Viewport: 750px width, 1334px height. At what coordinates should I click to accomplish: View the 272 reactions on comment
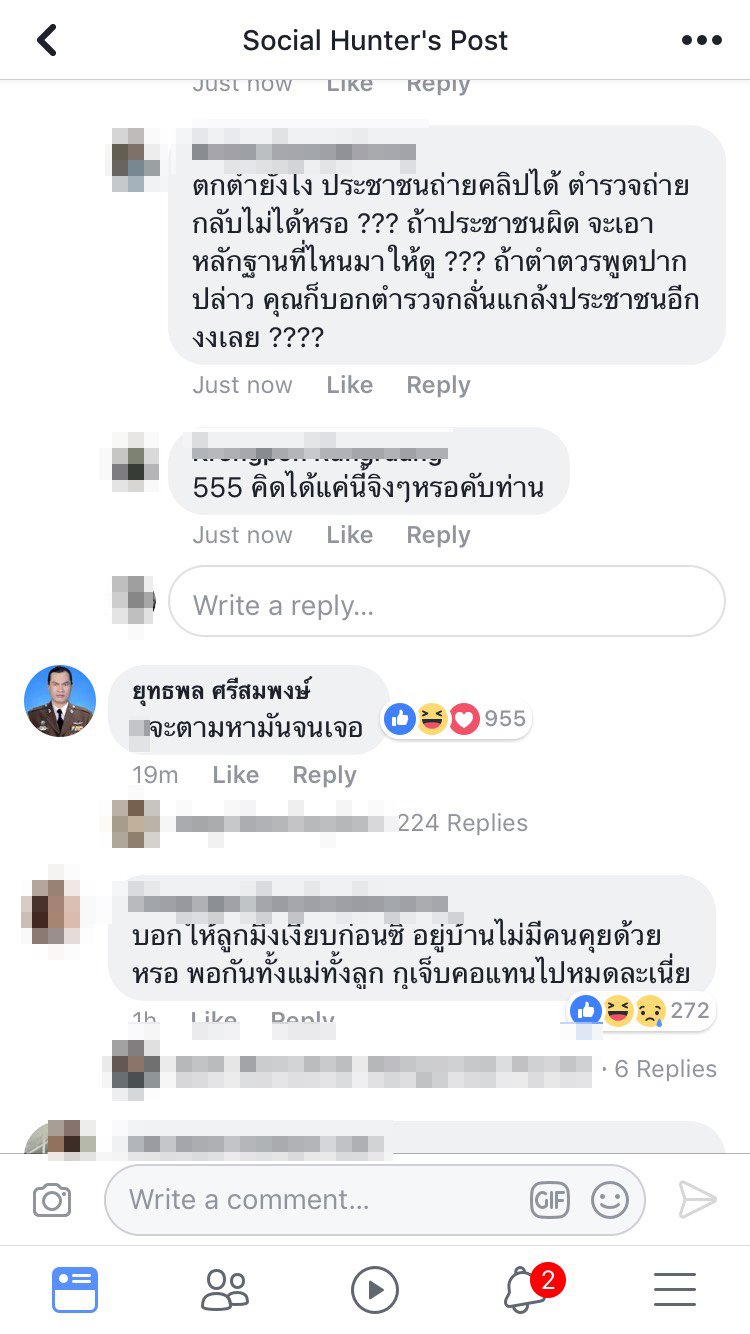[x=640, y=1011]
